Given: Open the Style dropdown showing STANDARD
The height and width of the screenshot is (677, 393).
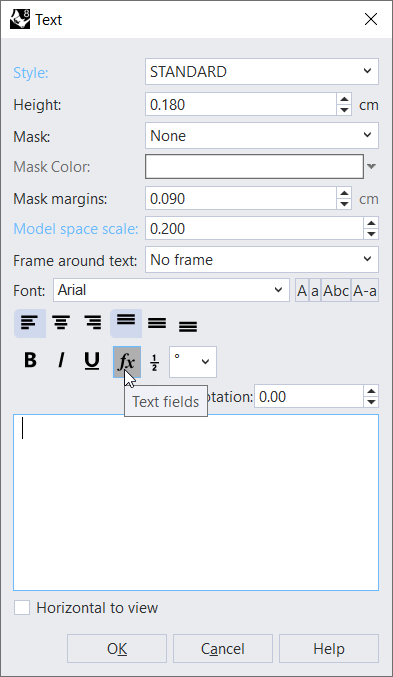Looking at the screenshot, I should 262,72.
